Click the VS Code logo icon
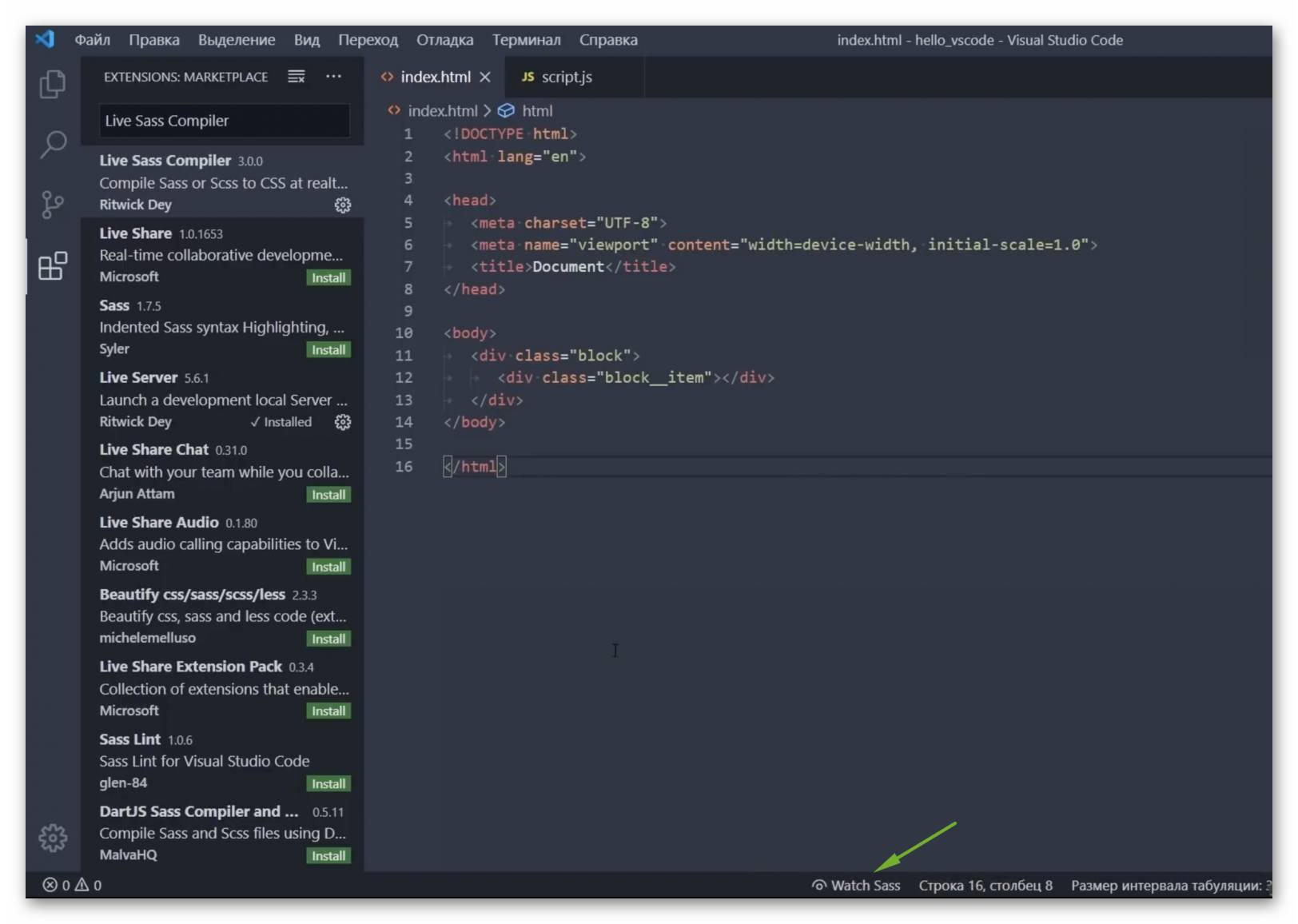Screen dimensions: 1298x924 (46, 39)
